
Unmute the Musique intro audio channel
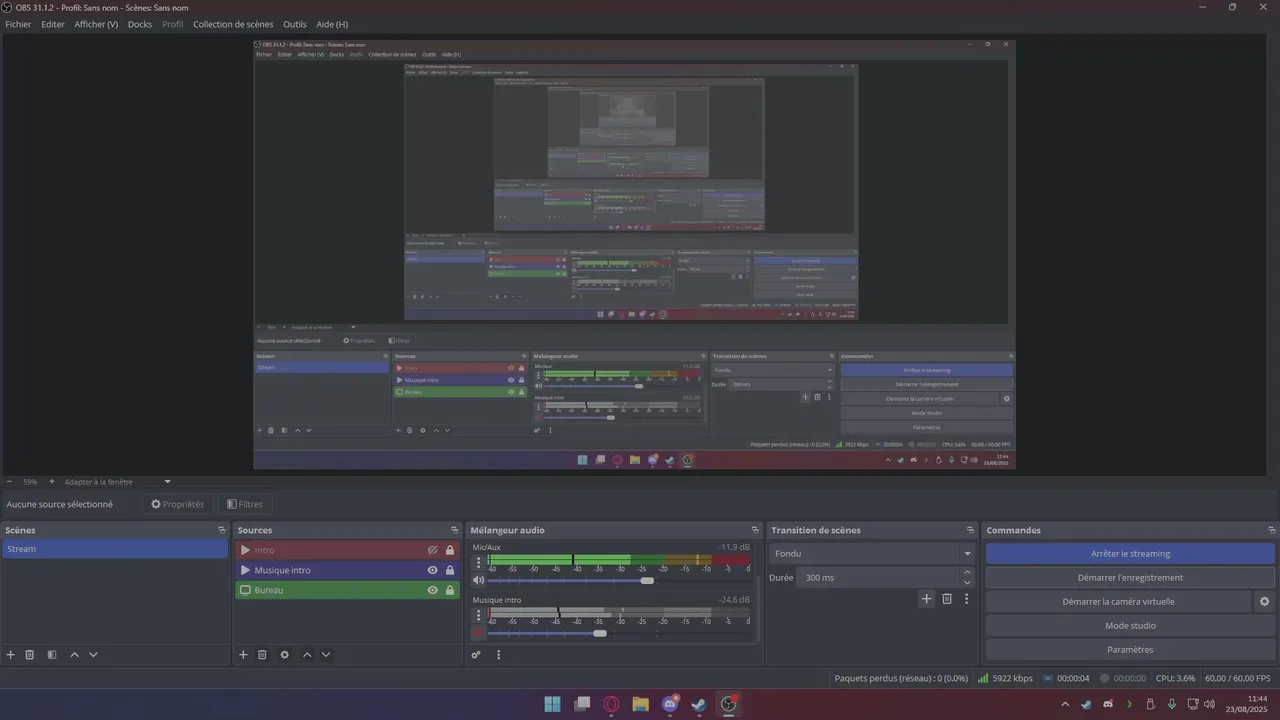click(x=478, y=632)
